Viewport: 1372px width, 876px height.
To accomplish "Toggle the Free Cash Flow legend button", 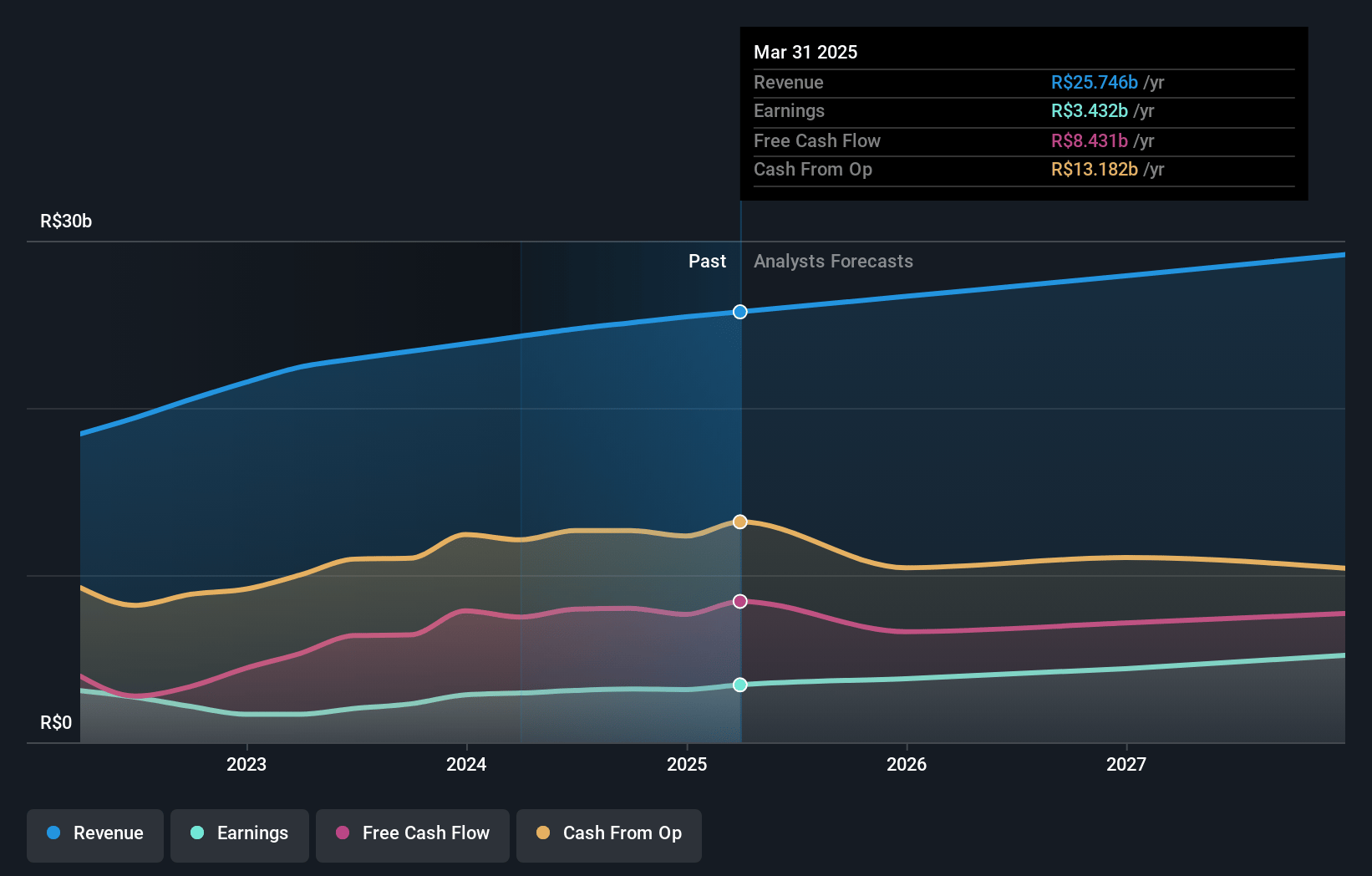I will click(413, 835).
